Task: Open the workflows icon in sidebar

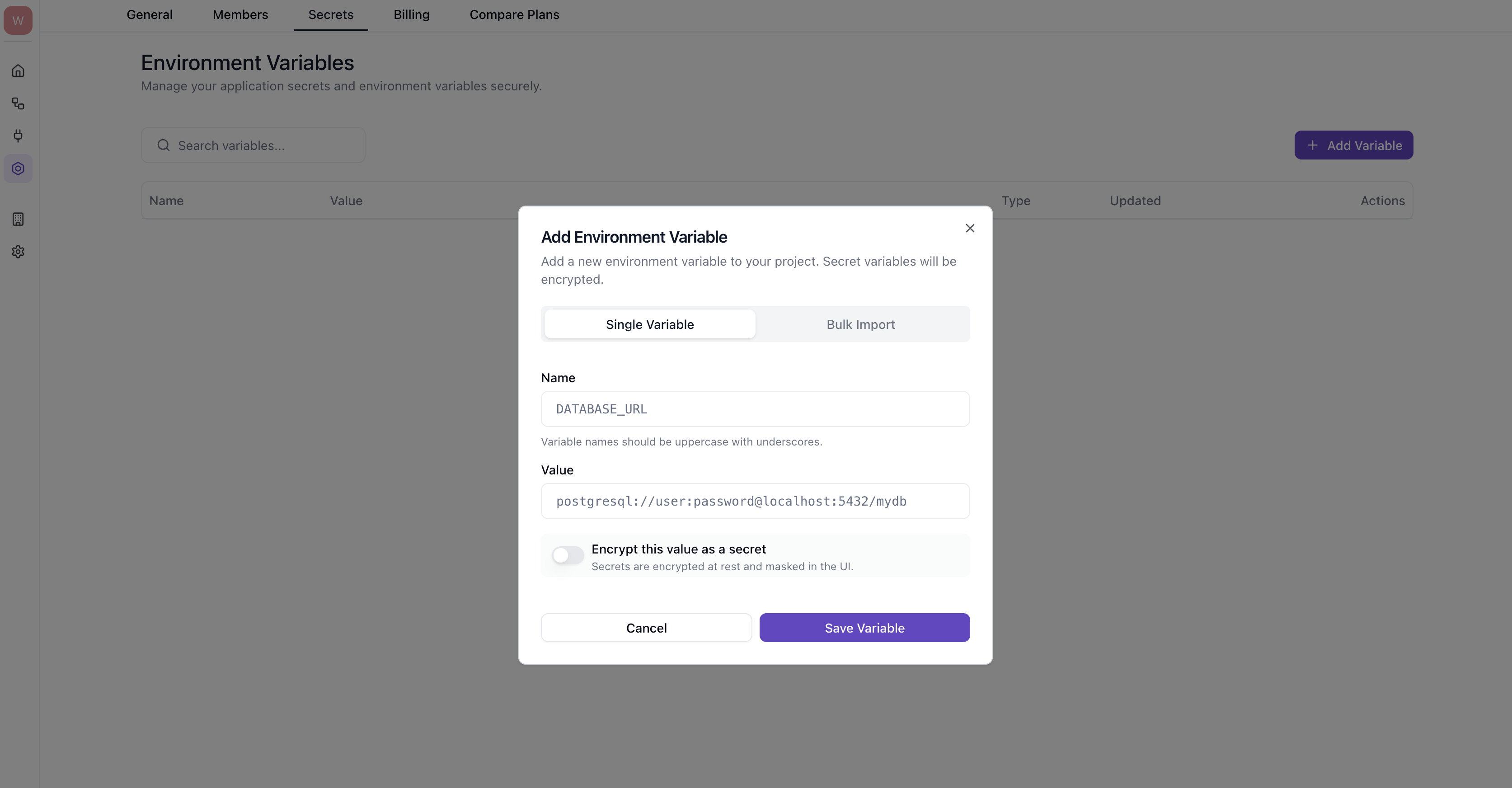Action: coord(18,104)
